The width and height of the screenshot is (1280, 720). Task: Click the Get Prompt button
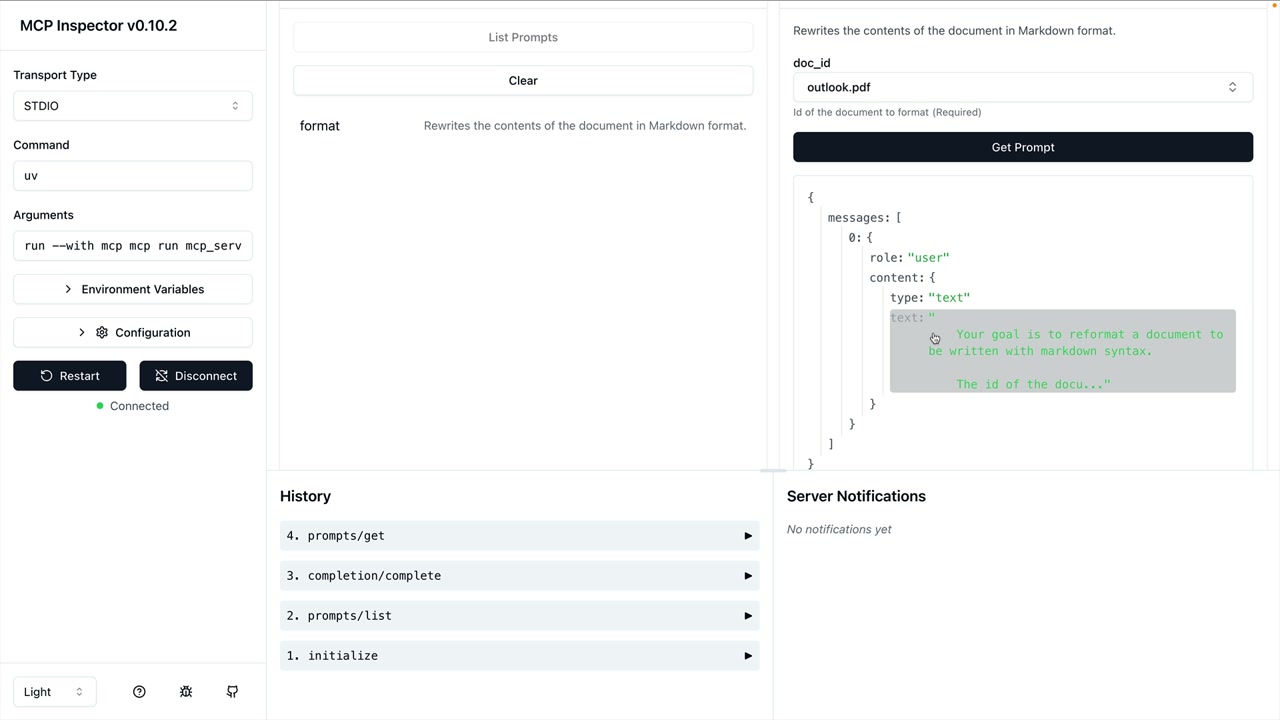tap(1022, 147)
